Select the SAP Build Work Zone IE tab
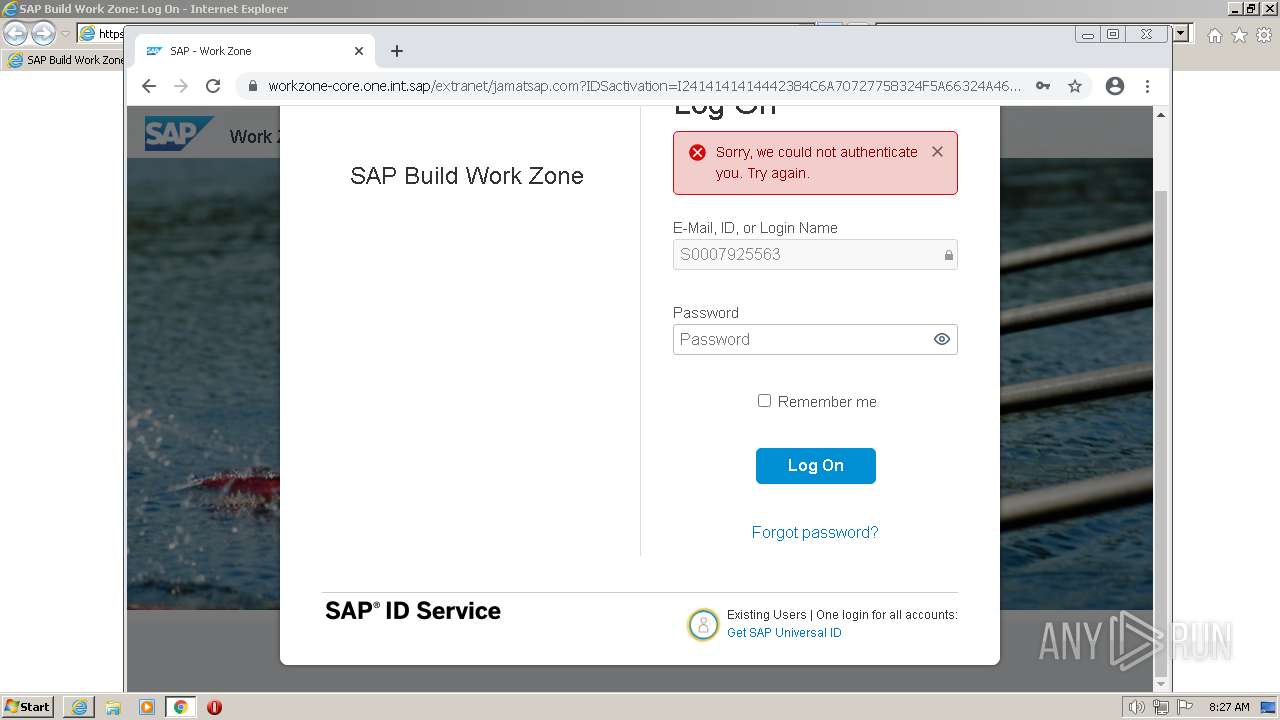 [x=65, y=60]
